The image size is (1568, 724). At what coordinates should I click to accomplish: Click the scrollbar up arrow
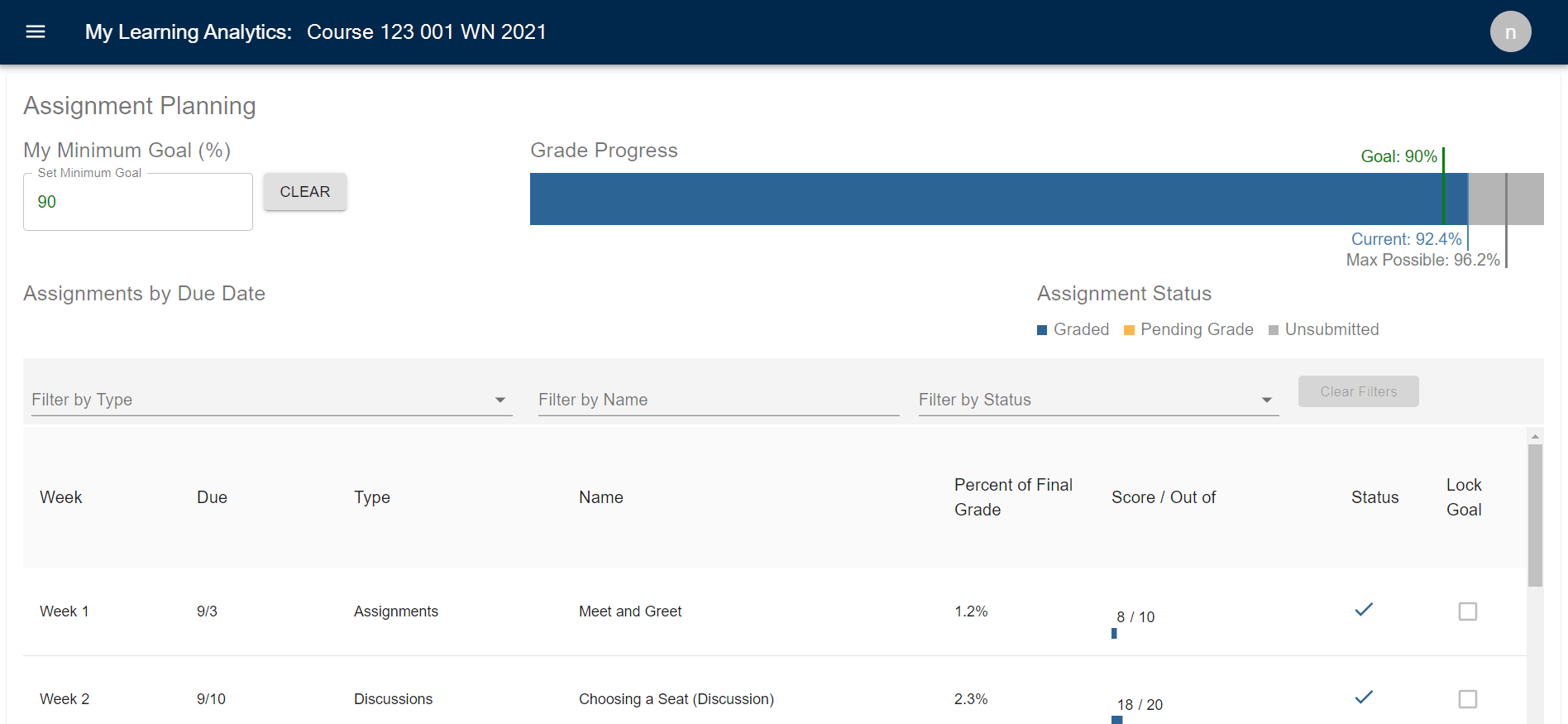click(1535, 436)
